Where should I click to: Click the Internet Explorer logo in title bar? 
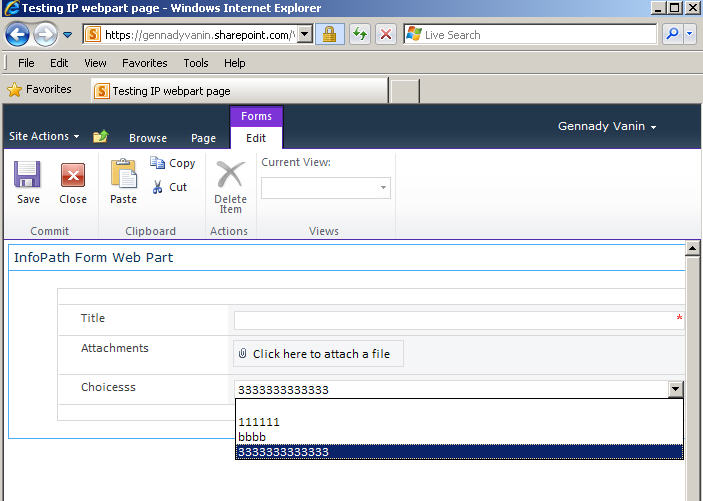[x=11, y=8]
